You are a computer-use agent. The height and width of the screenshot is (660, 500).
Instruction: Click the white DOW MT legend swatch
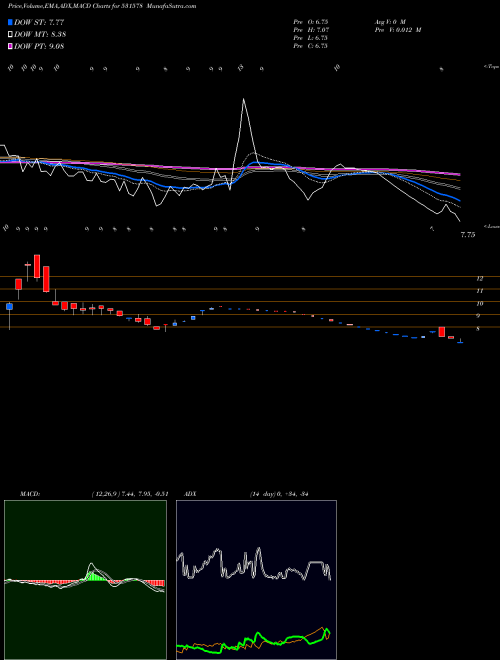coord(10,35)
